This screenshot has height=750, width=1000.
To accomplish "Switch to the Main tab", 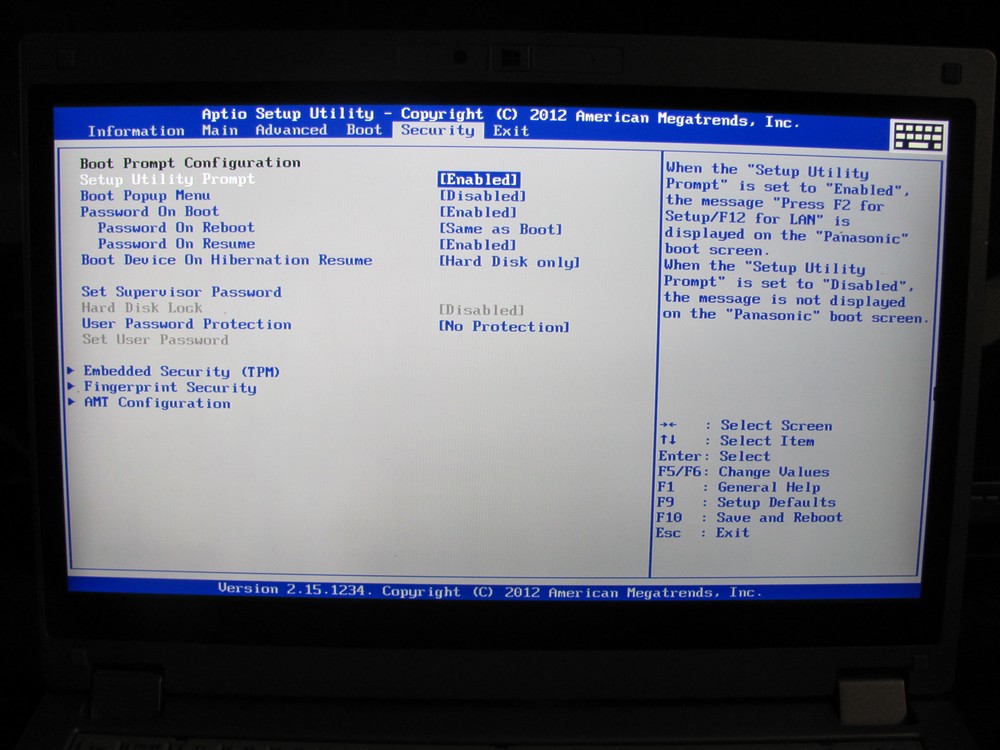I will click(x=220, y=130).
